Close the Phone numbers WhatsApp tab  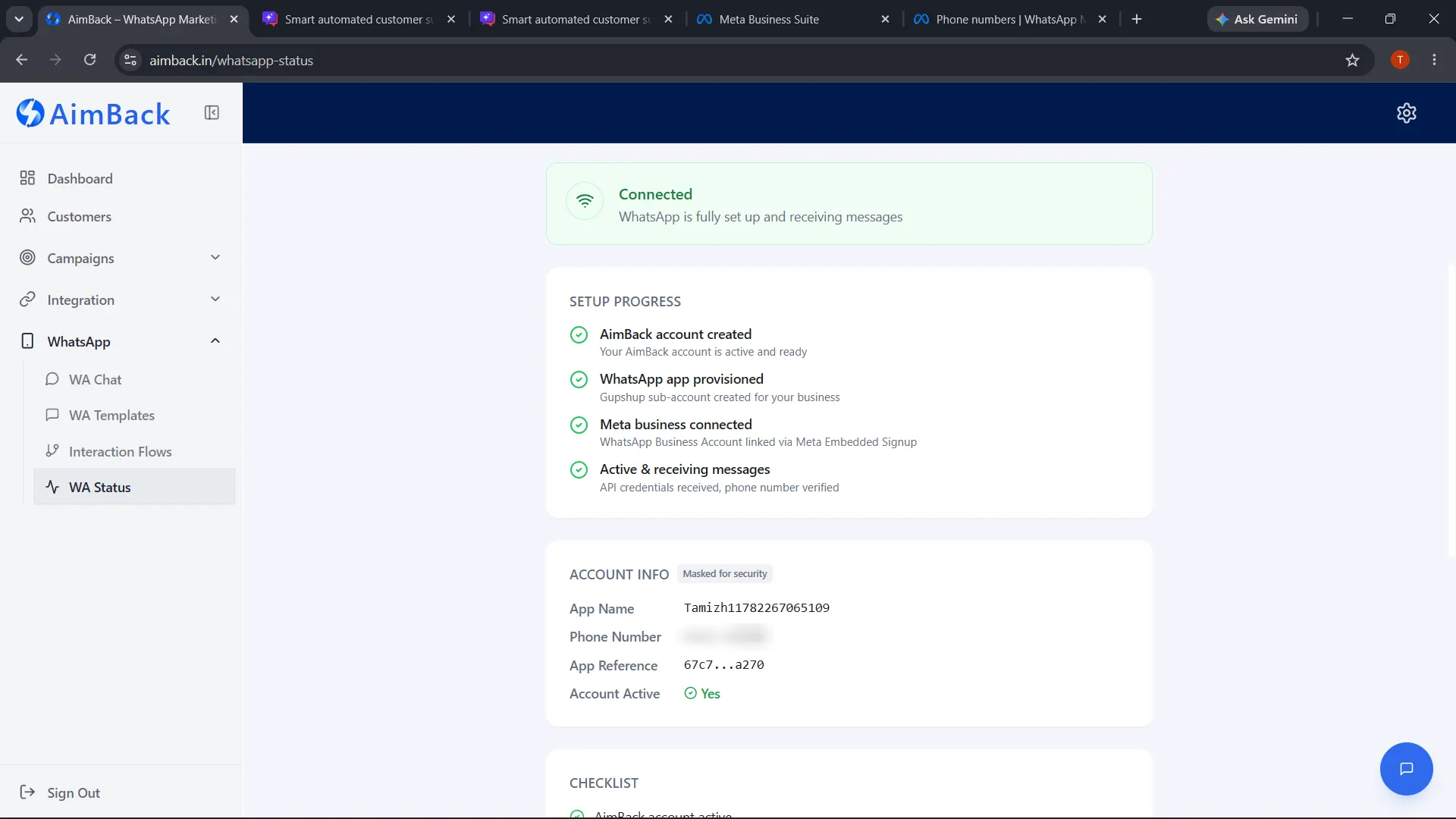point(1102,19)
